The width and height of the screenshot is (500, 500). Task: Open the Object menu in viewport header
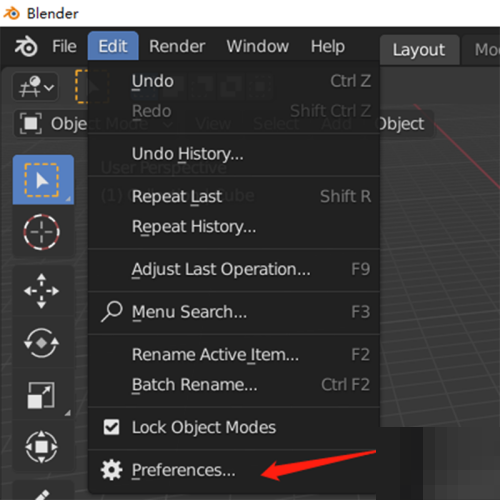pyautogui.click(x=402, y=124)
